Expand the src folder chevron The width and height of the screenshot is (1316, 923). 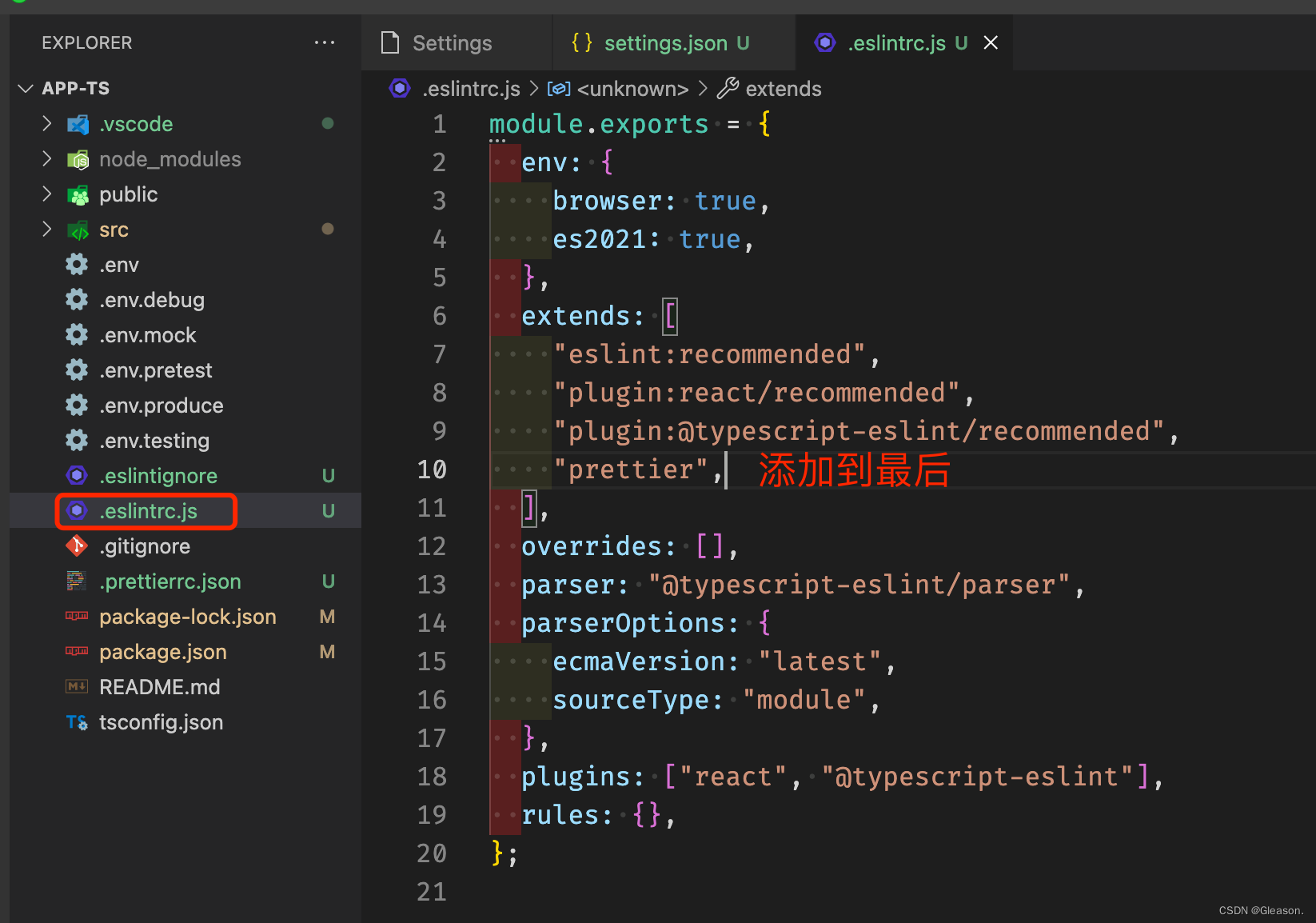point(47,230)
